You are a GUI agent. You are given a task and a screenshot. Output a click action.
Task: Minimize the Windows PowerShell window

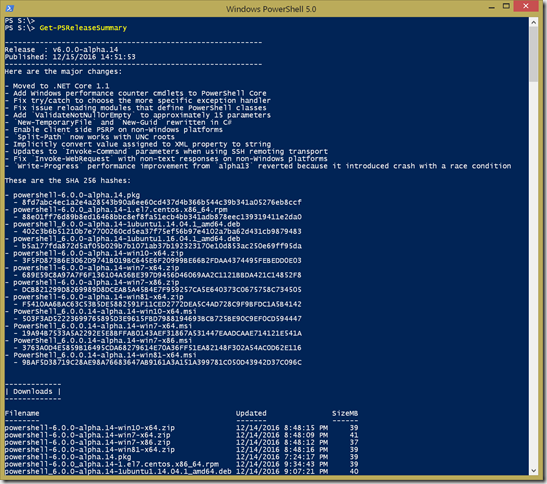click(x=492, y=7)
